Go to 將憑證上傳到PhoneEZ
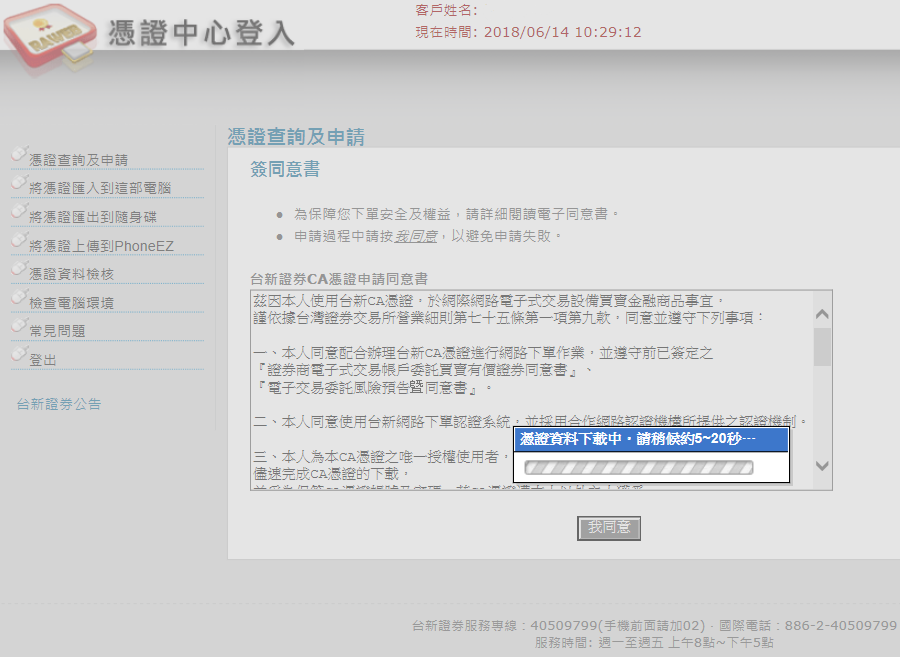 click(102, 246)
